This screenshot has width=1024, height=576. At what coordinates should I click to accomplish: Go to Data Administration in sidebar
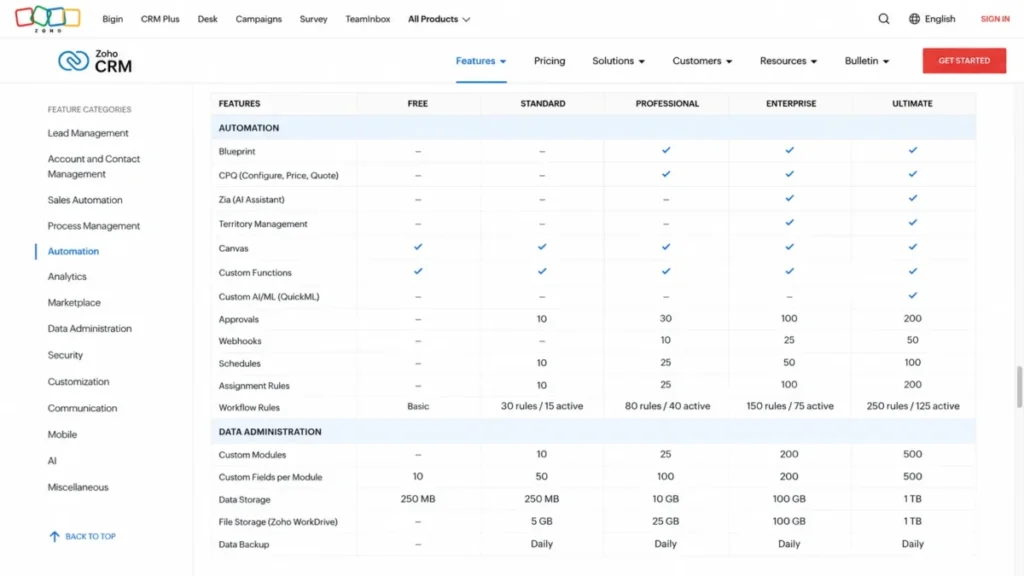[x=89, y=328]
